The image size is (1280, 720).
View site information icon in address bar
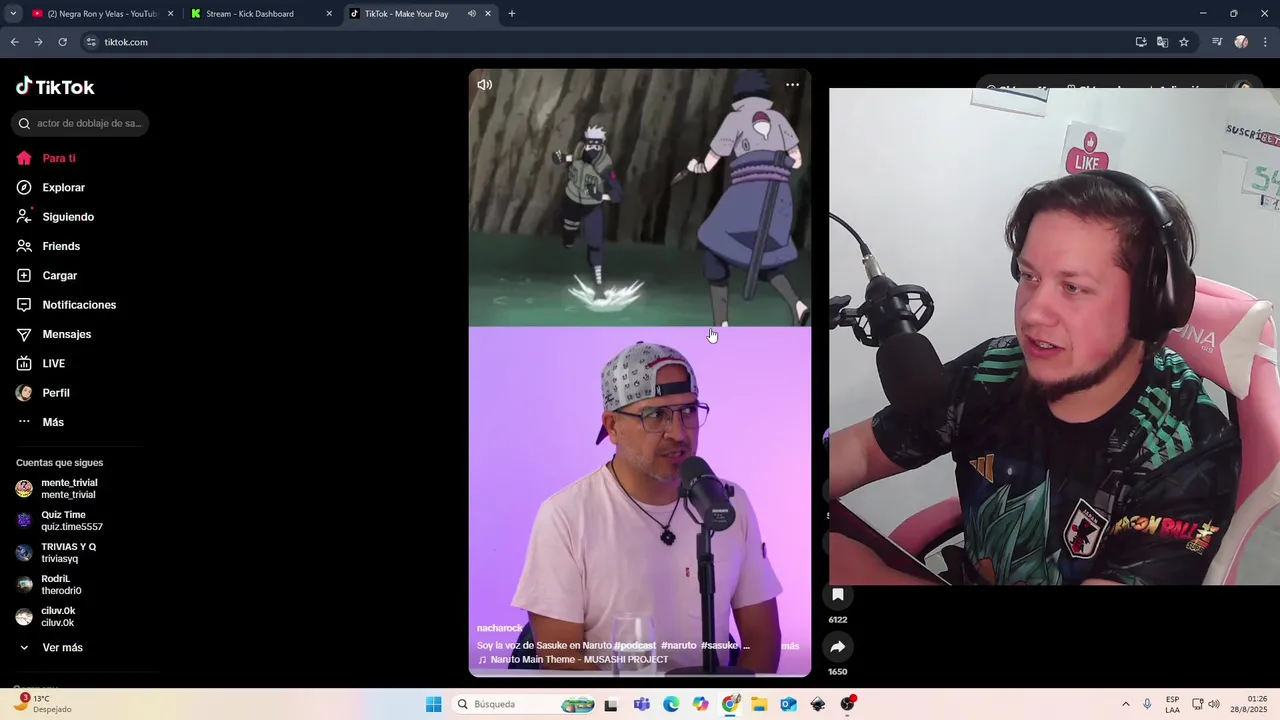(x=91, y=42)
